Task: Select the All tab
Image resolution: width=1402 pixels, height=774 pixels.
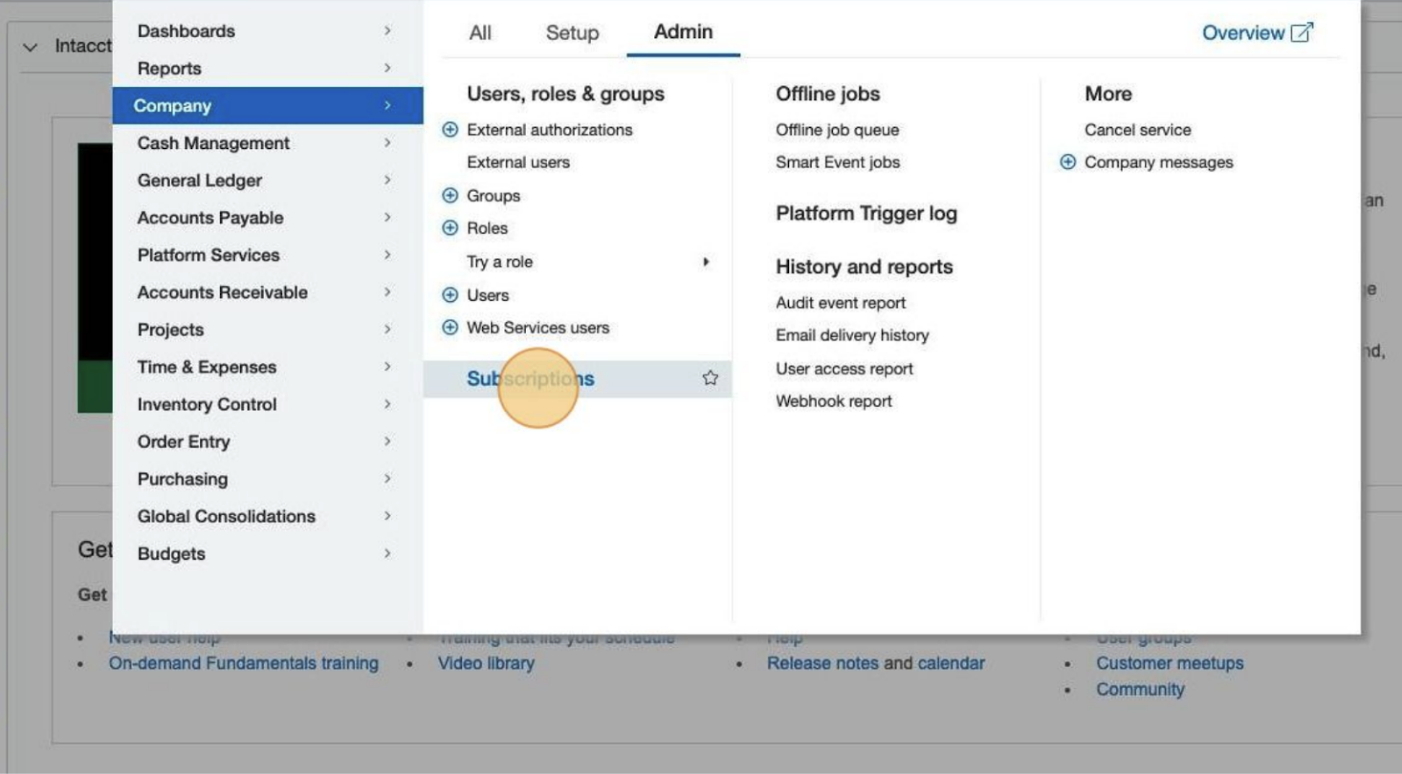Action: pyautogui.click(x=480, y=33)
